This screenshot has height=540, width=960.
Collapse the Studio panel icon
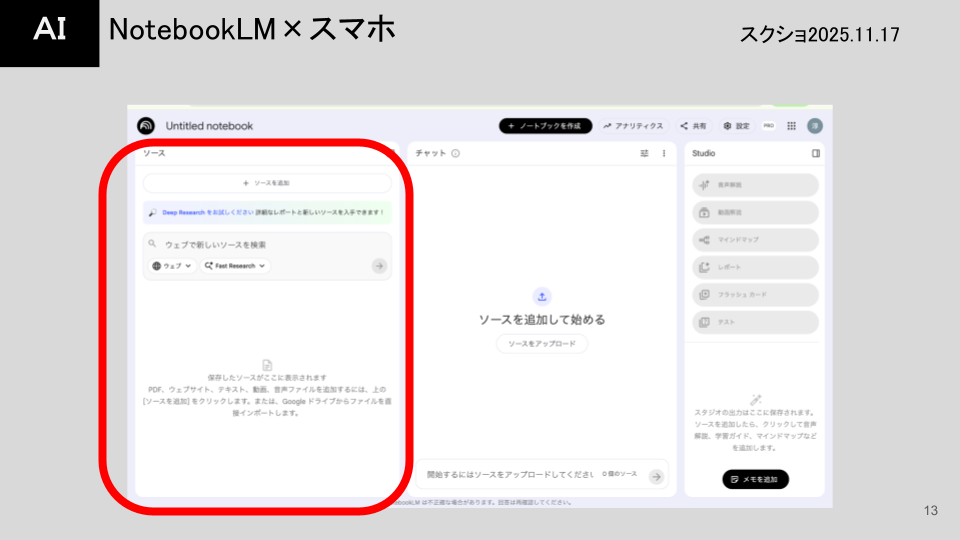pyautogui.click(x=816, y=154)
